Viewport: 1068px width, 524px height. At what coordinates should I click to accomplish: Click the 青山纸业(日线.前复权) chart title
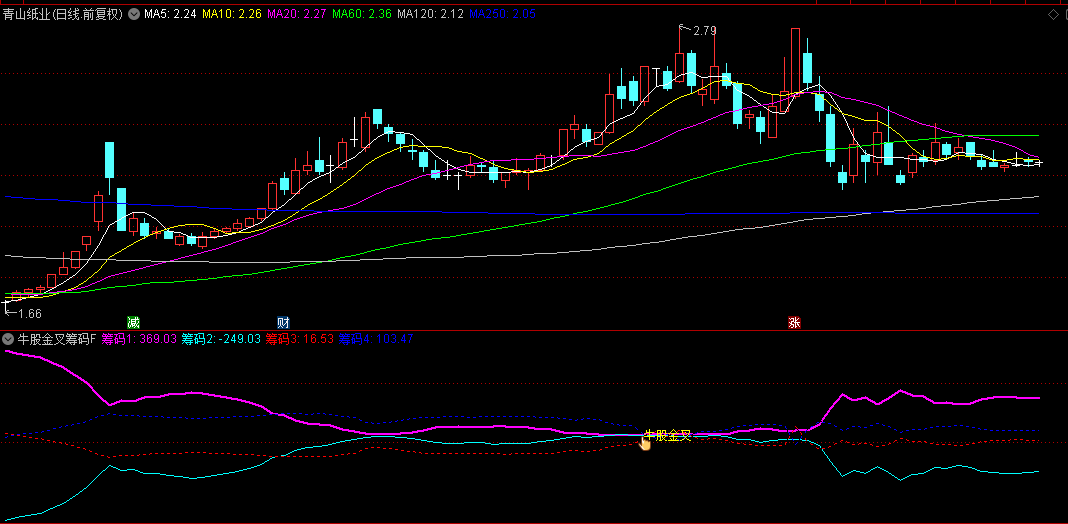pos(63,14)
